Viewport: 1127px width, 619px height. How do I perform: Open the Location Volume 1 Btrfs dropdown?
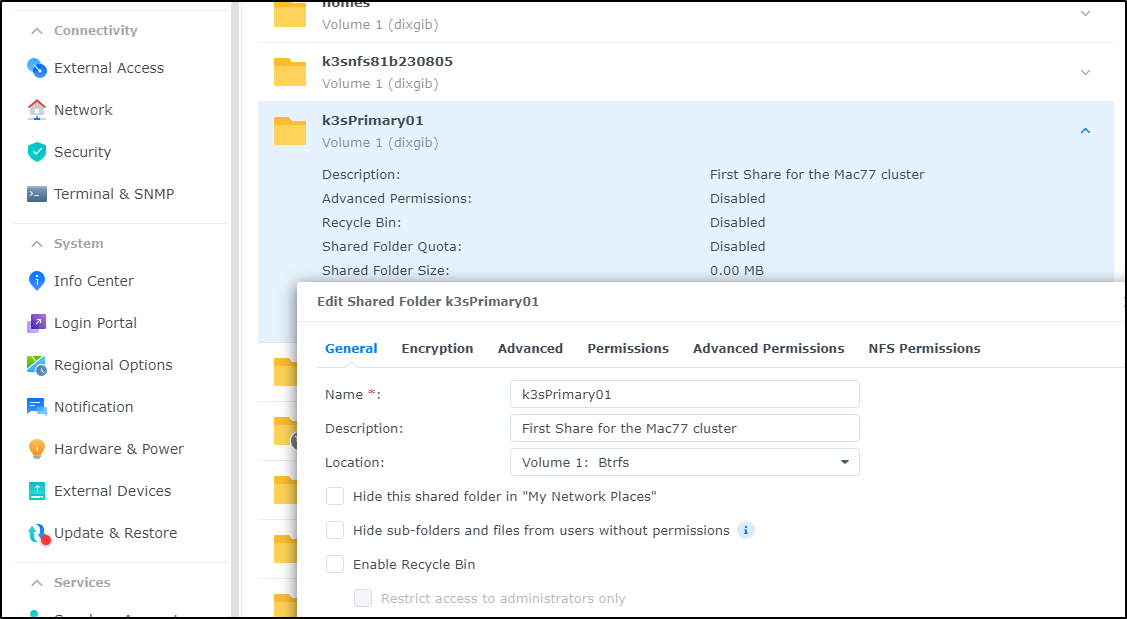tap(684, 462)
